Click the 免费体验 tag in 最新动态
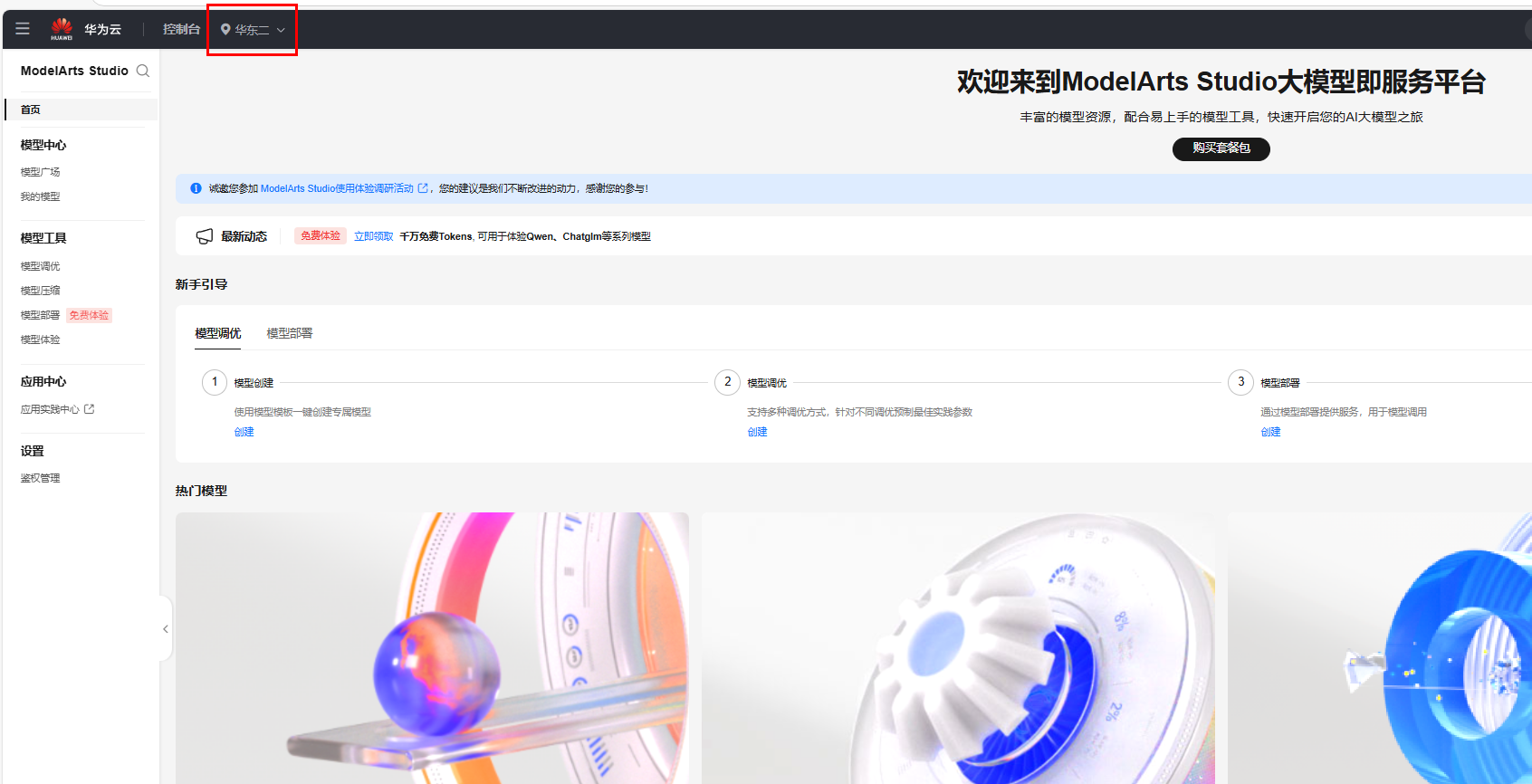This screenshot has height=784, width=1532. (x=321, y=236)
